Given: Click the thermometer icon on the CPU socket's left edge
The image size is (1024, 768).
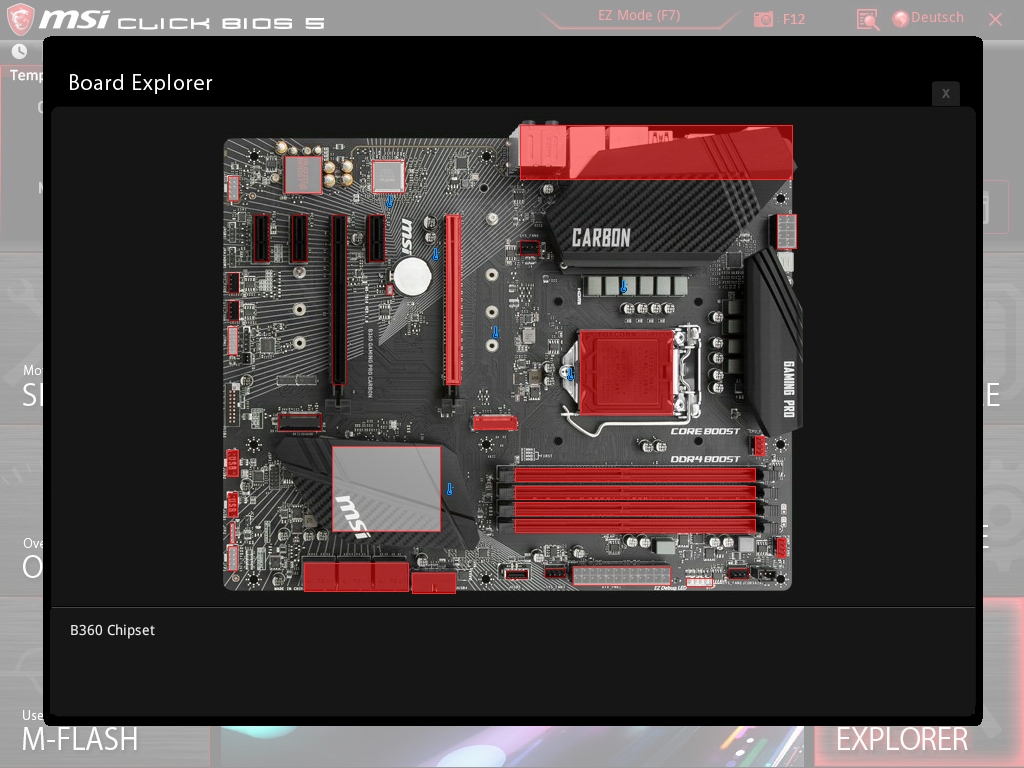Looking at the screenshot, I should coord(571,374).
